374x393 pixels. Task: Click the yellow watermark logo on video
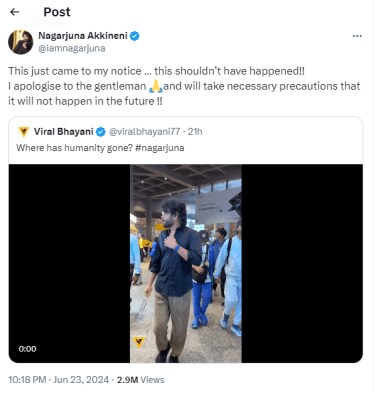pyautogui.click(x=139, y=342)
